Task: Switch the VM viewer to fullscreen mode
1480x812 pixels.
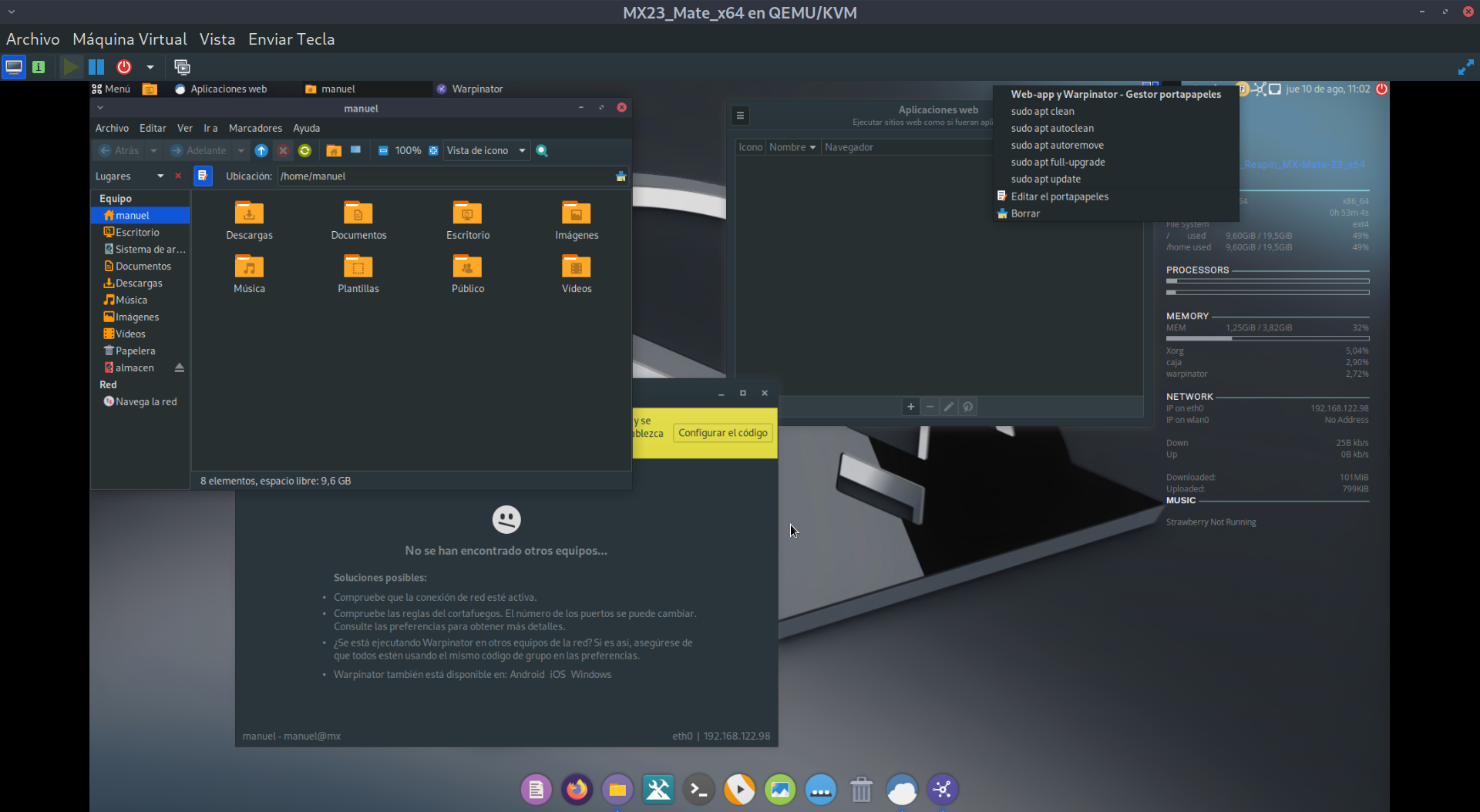Action: pyautogui.click(x=1465, y=68)
